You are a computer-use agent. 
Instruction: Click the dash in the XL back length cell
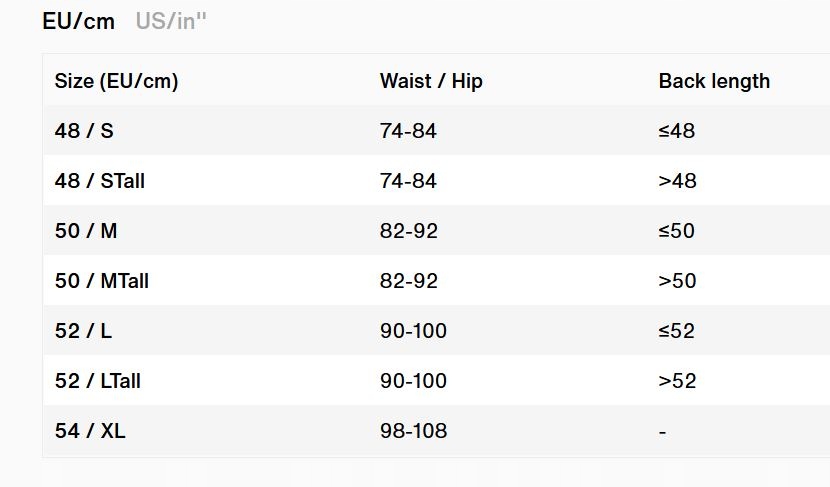tap(662, 432)
